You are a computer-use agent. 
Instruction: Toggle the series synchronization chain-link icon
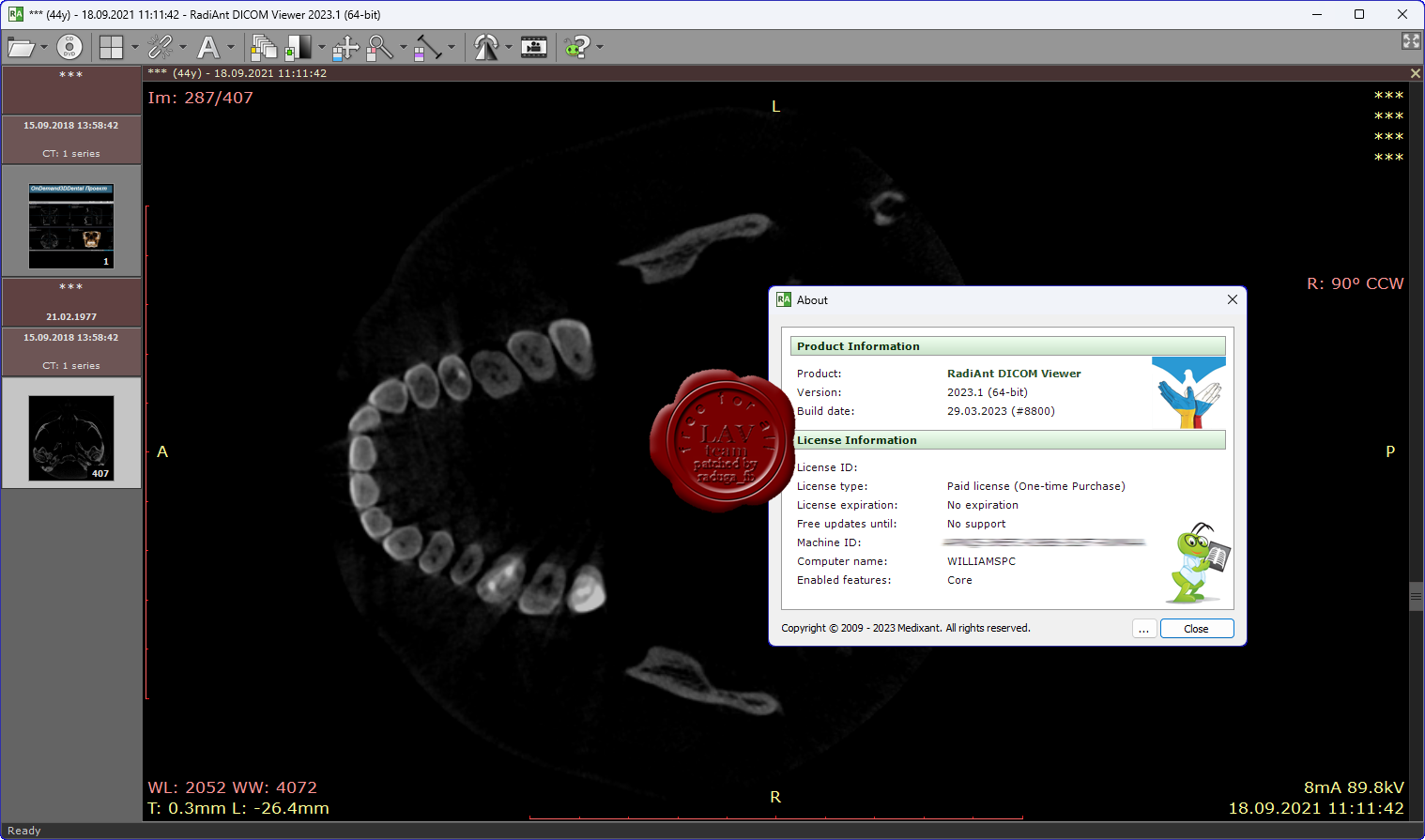[x=161, y=47]
